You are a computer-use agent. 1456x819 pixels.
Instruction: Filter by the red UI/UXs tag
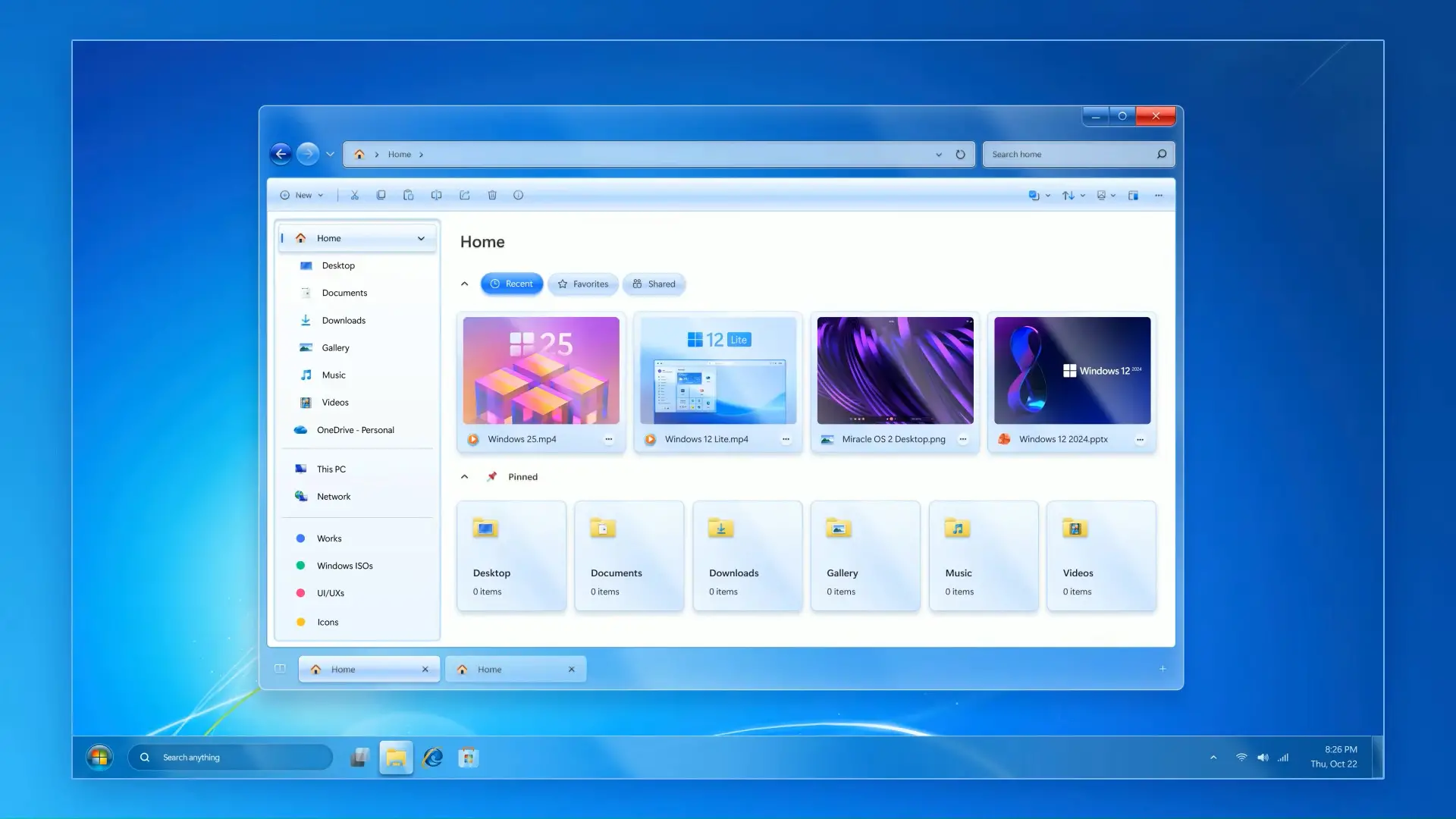click(x=357, y=593)
